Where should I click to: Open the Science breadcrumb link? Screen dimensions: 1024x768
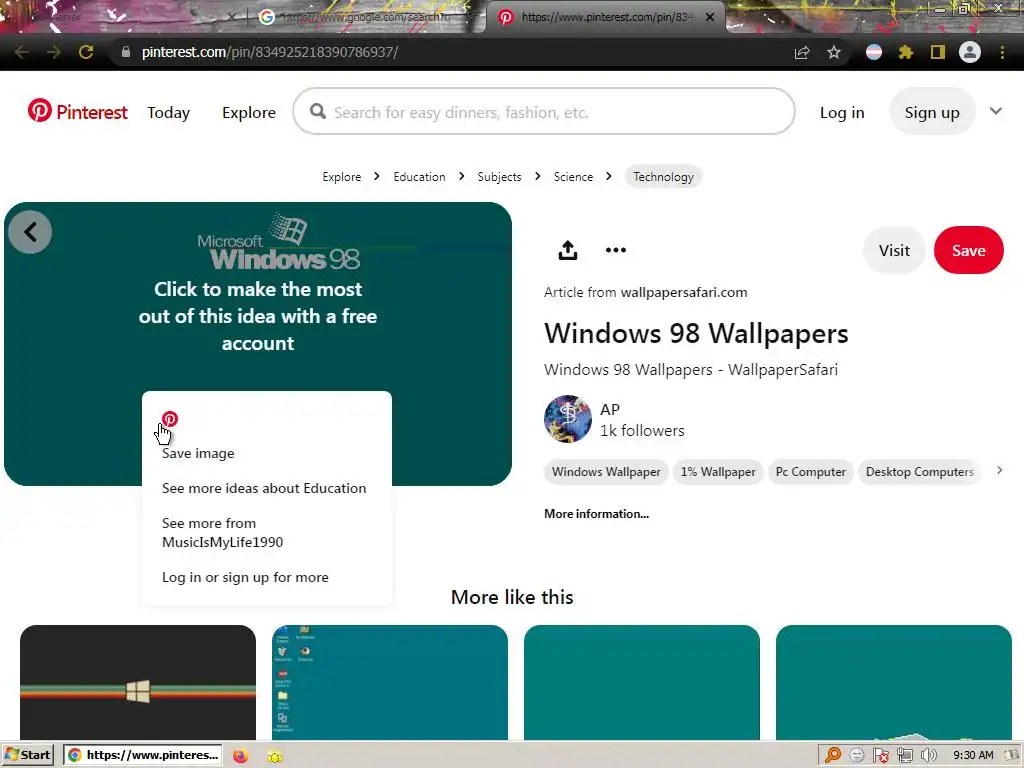pyautogui.click(x=573, y=177)
